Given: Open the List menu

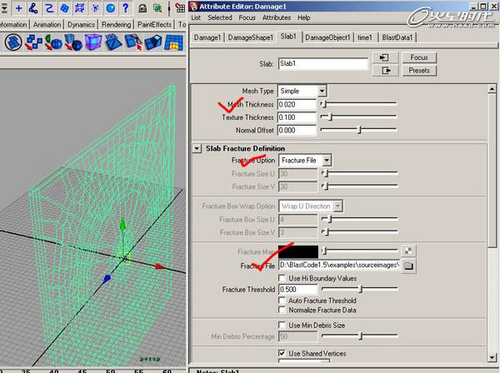Looking at the screenshot, I should click(x=196, y=18).
